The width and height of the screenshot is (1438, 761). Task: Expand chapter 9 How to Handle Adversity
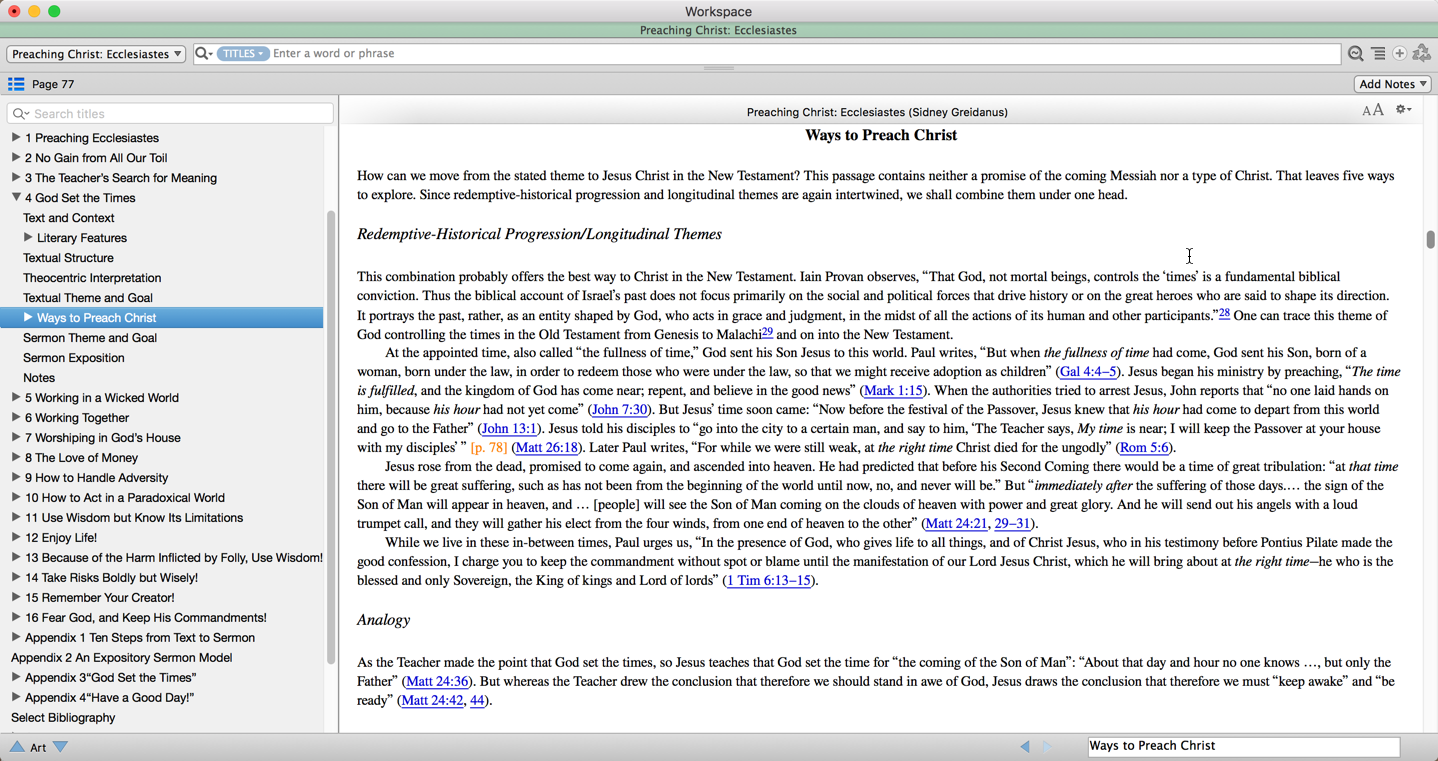point(16,478)
